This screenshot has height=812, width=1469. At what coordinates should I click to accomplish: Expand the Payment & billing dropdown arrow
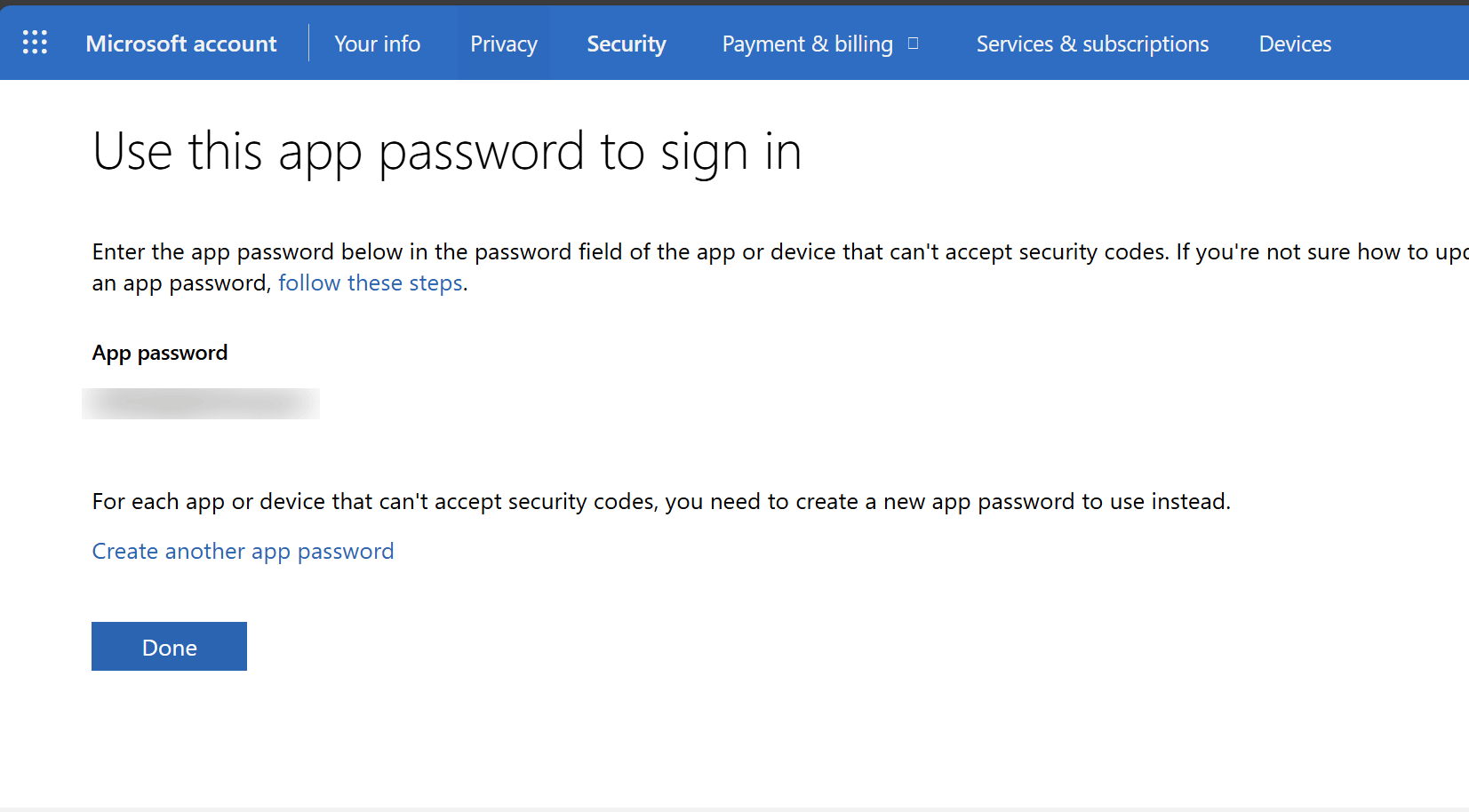[913, 44]
